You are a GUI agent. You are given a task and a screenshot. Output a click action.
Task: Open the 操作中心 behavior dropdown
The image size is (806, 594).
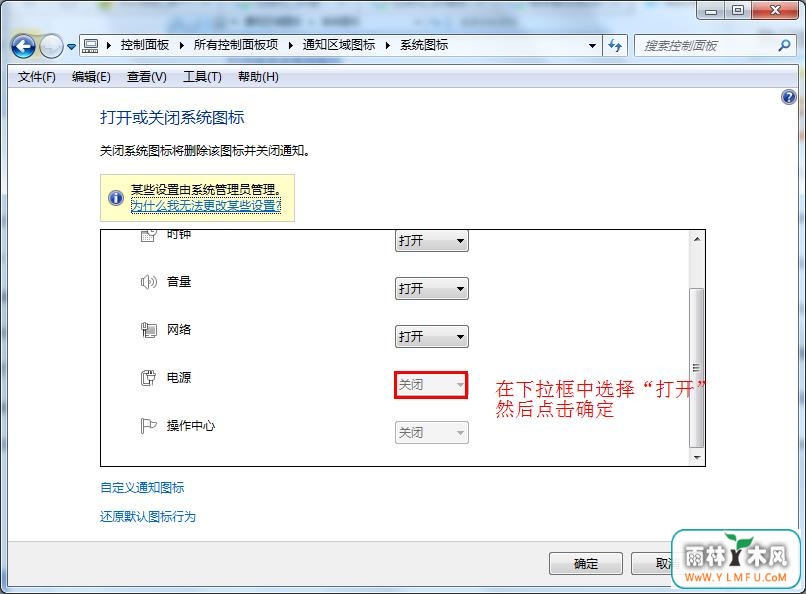[x=431, y=433]
